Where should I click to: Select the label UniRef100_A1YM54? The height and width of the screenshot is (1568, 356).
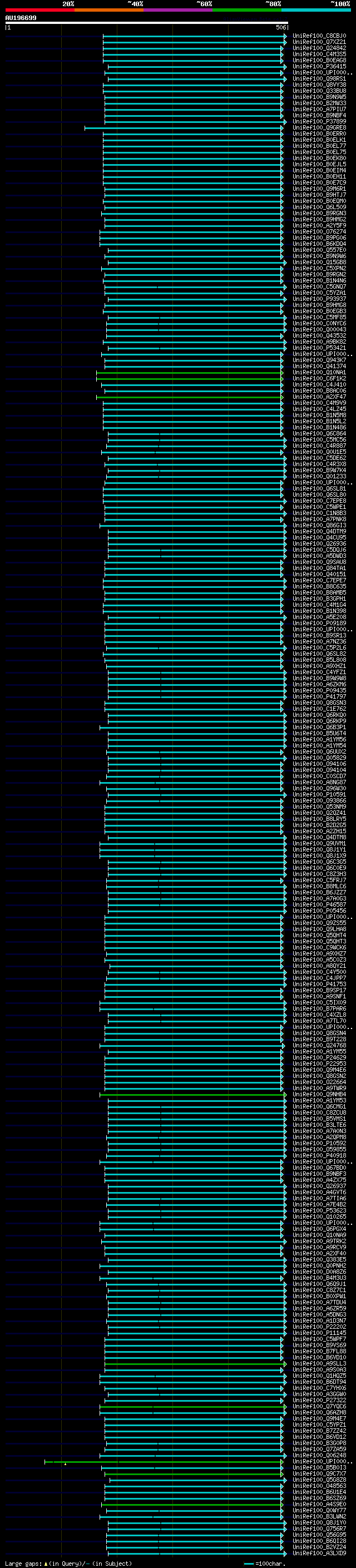[319, 746]
